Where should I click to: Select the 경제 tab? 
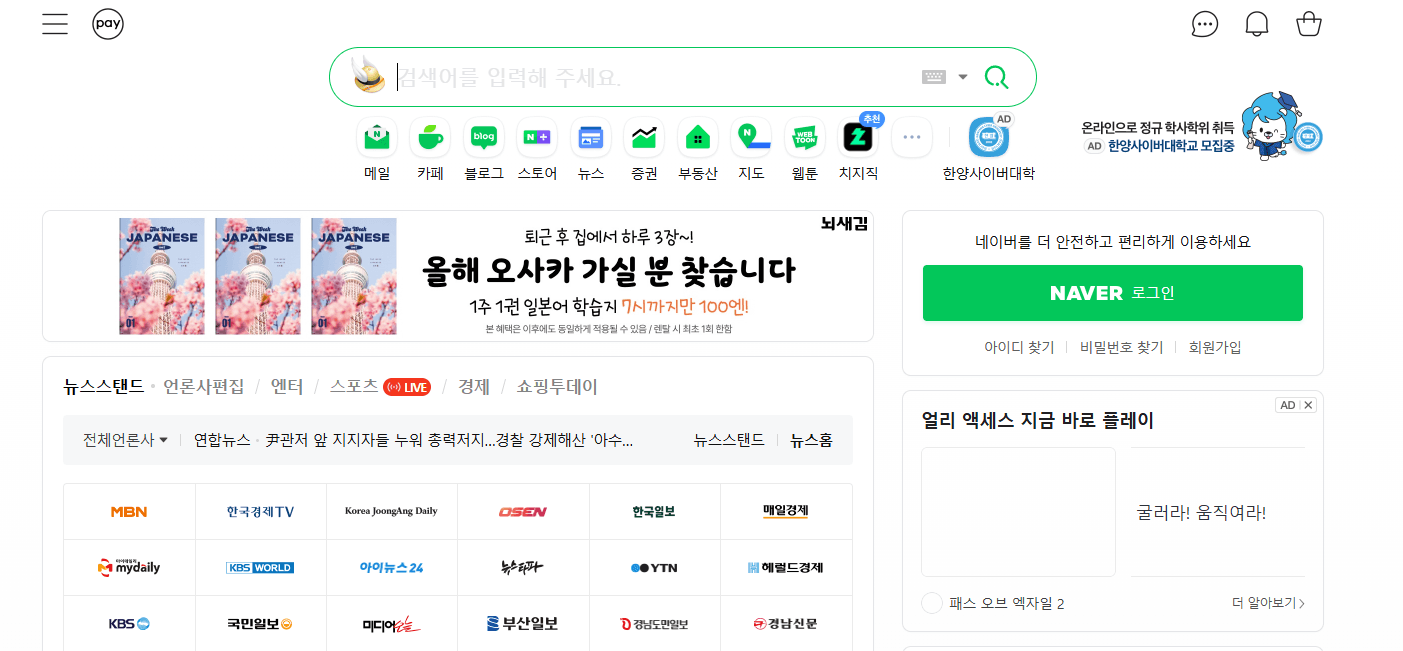click(x=474, y=387)
